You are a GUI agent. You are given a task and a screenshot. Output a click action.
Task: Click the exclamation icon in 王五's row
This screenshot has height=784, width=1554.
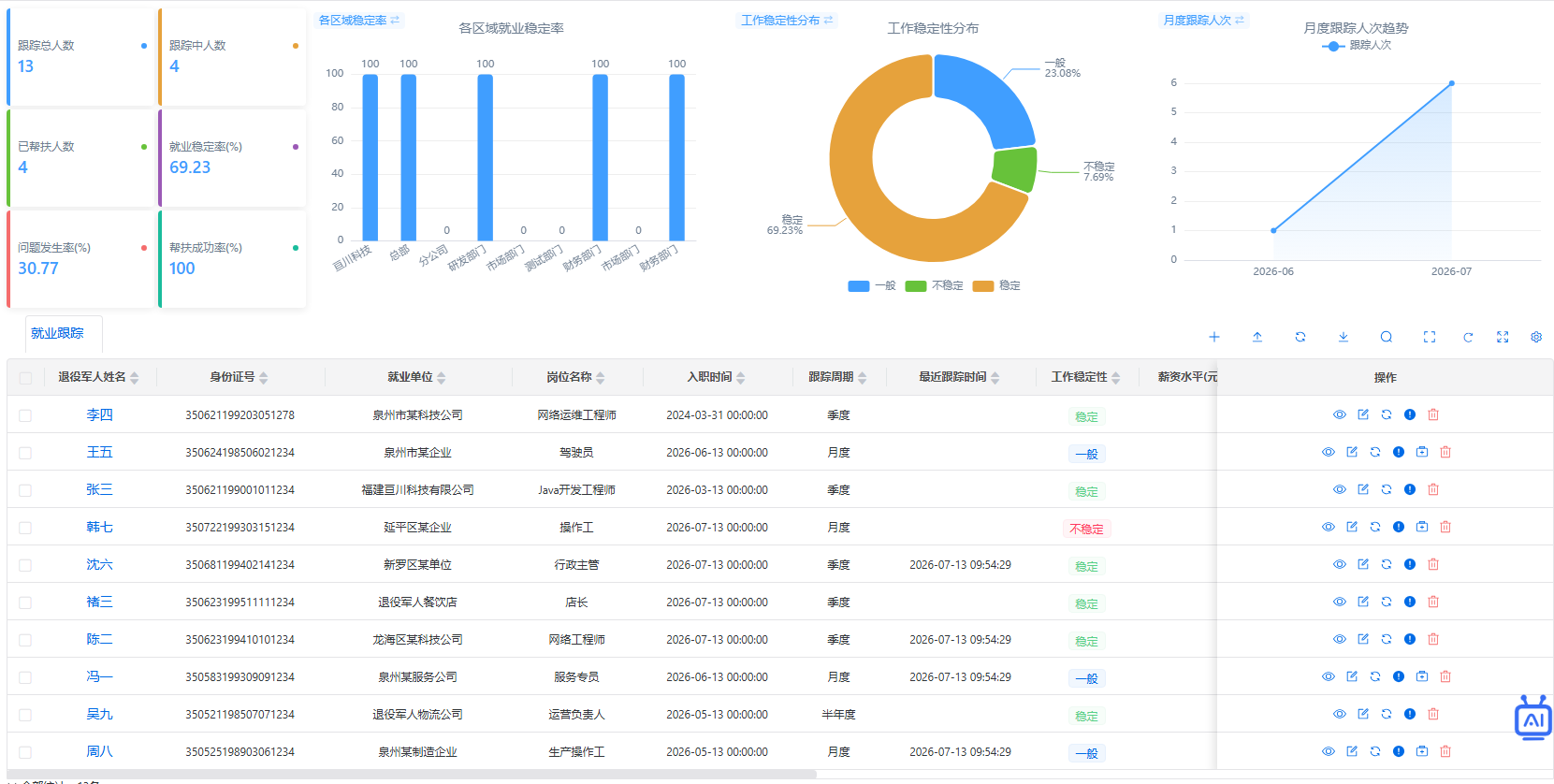[x=1398, y=452]
